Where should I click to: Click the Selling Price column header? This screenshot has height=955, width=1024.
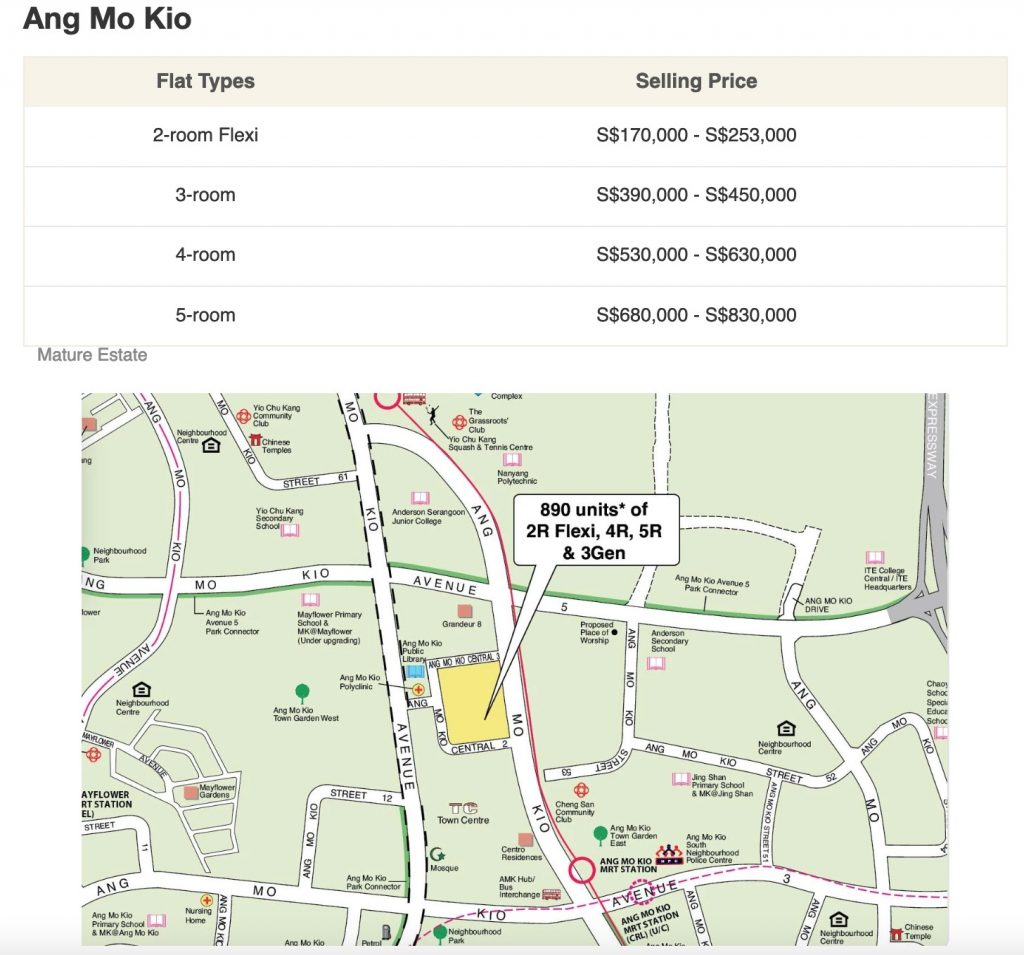click(x=696, y=82)
